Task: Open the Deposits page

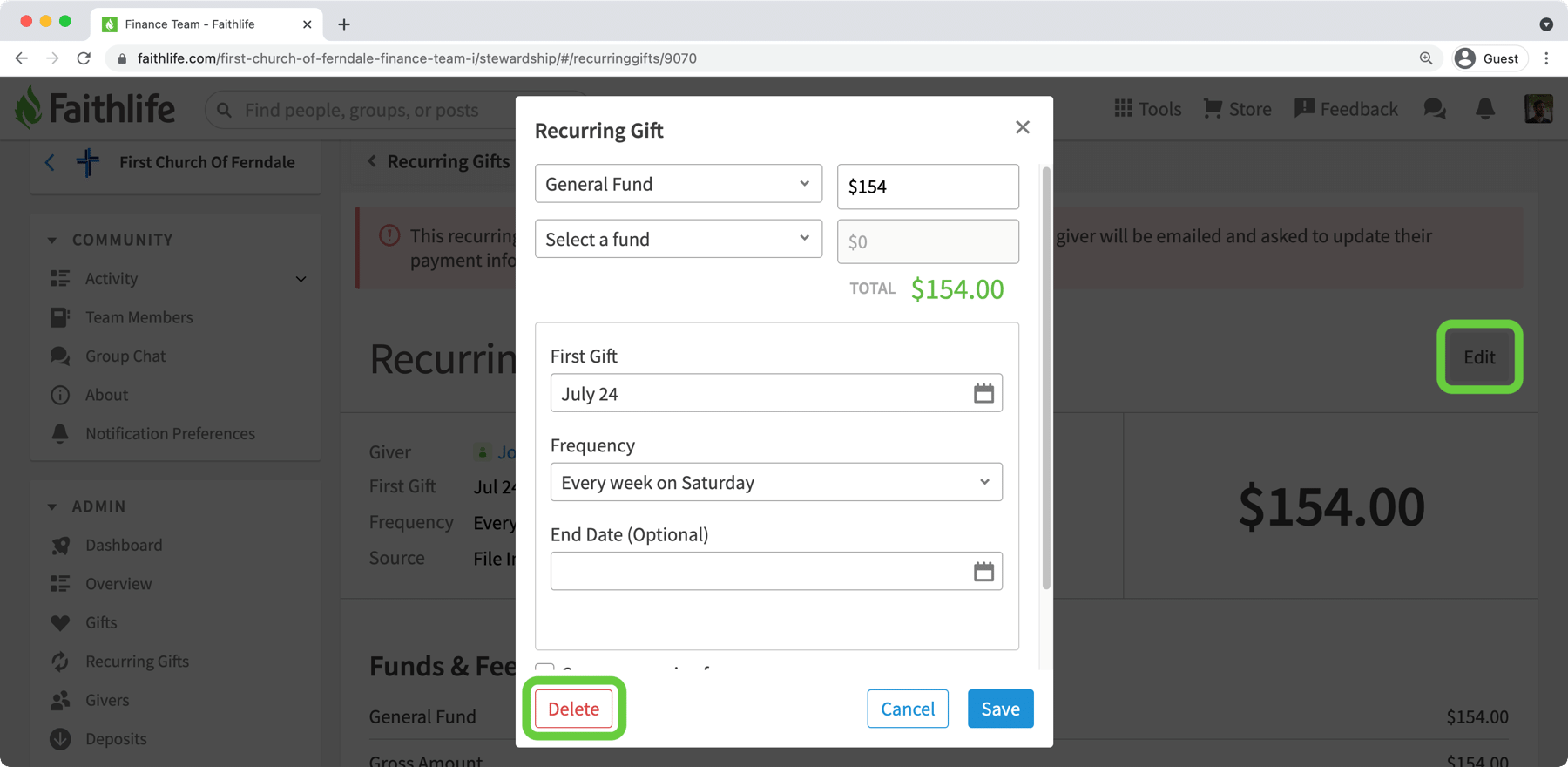Action: click(x=116, y=739)
